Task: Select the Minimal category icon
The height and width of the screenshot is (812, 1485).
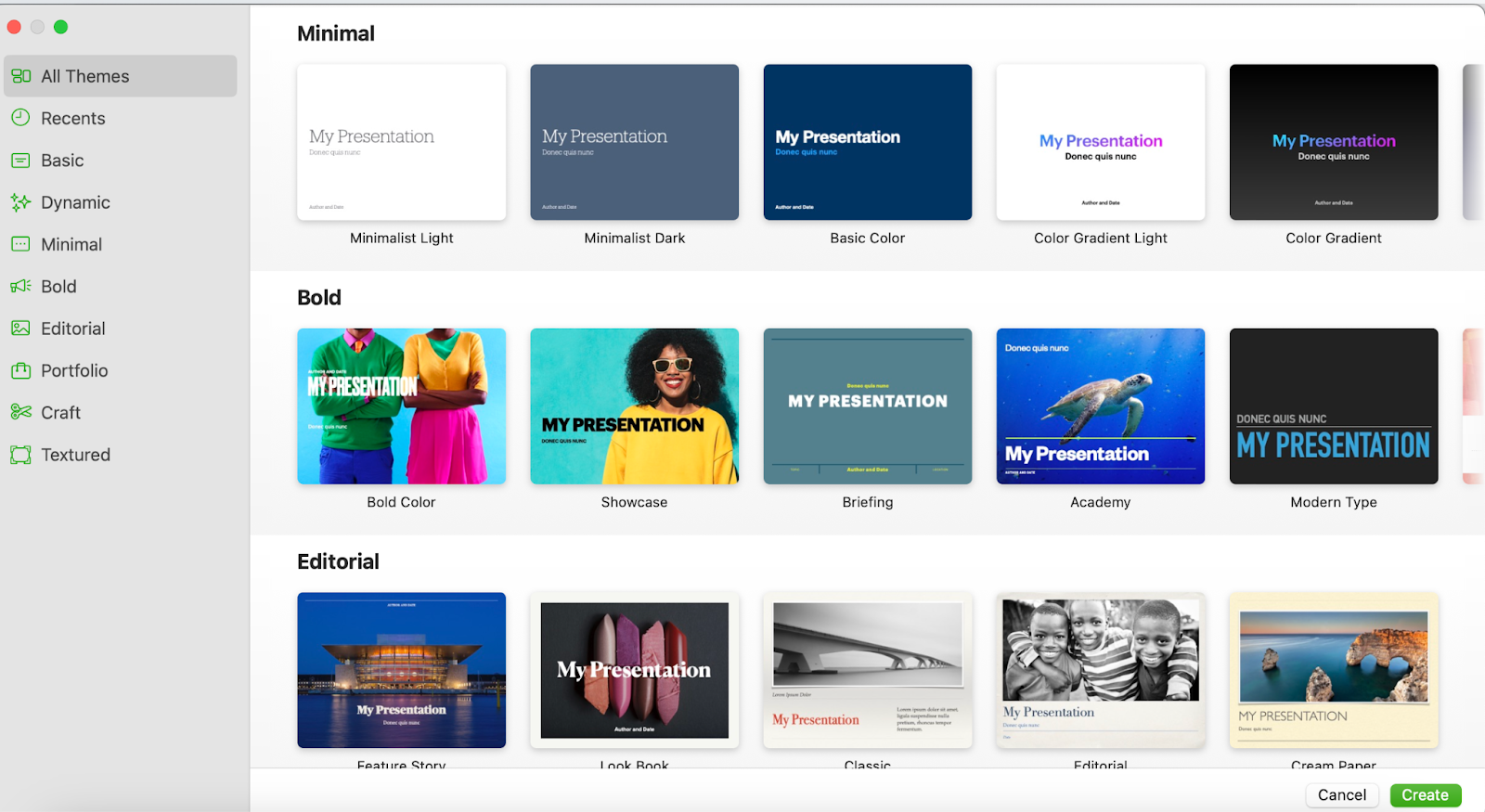Action: click(x=21, y=244)
